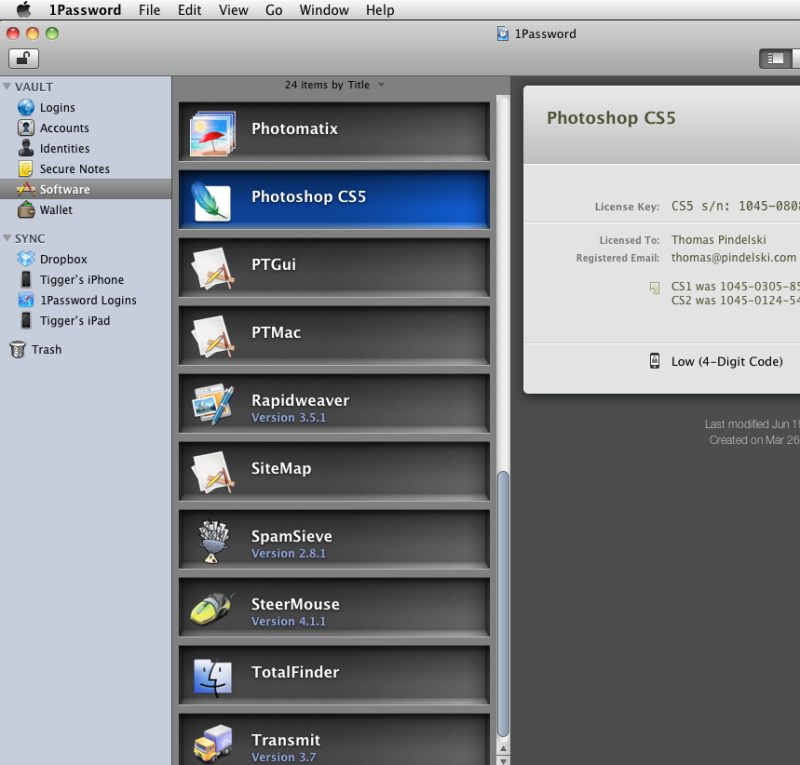Switch to the list layout view button
Viewport: 800px width, 765px height.
(775, 59)
